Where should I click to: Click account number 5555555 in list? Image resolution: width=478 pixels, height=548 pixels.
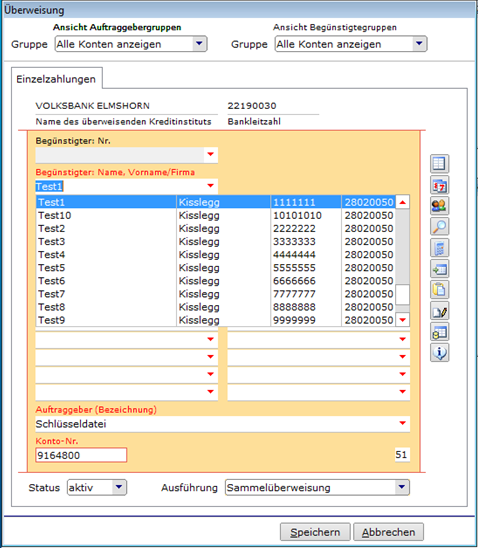(294, 268)
